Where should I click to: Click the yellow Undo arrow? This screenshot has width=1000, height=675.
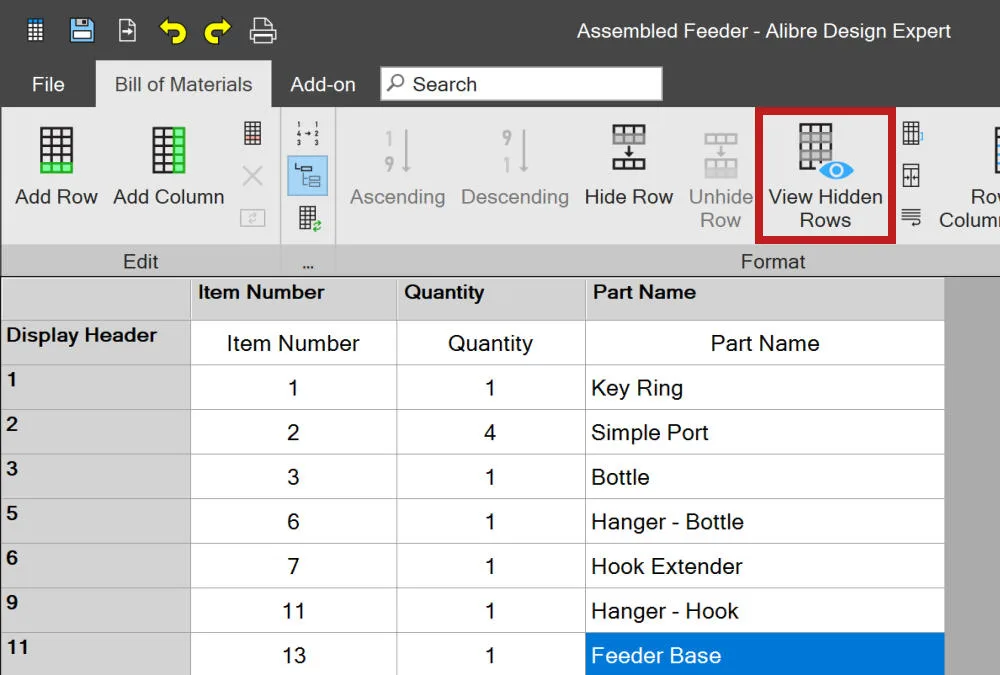pyautogui.click(x=173, y=31)
